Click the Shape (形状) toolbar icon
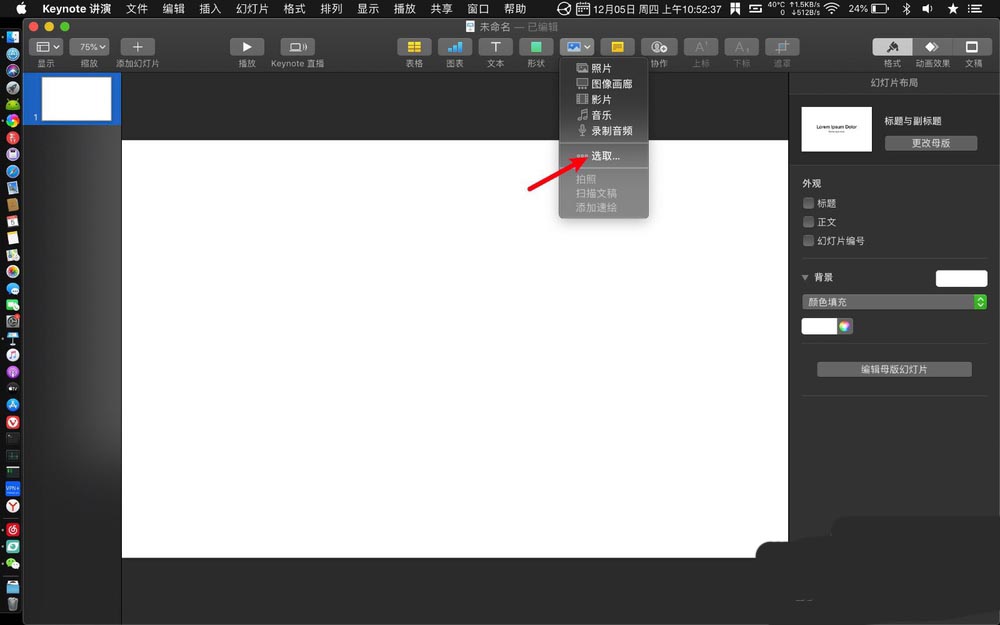Viewport: 1000px width, 625px height. tap(536, 47)
